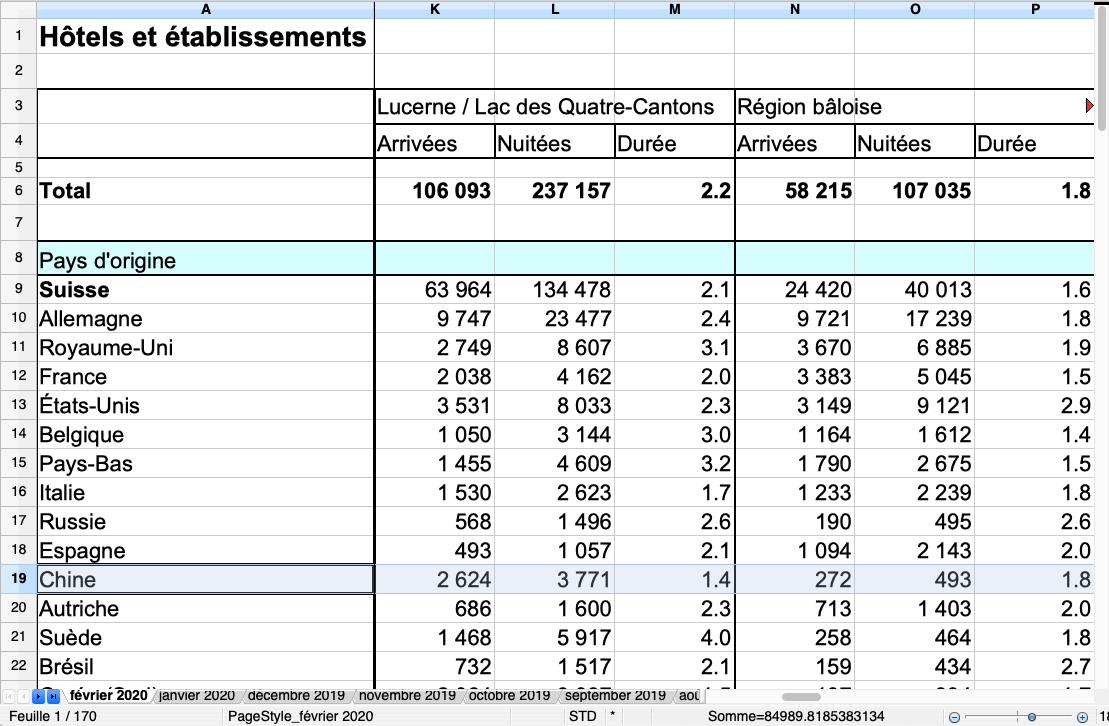Image resolution: width=1109 pixels, height=726 pixels.
Task: Jump to last sheet with the arrow button
Action: (x=53, y=696)
